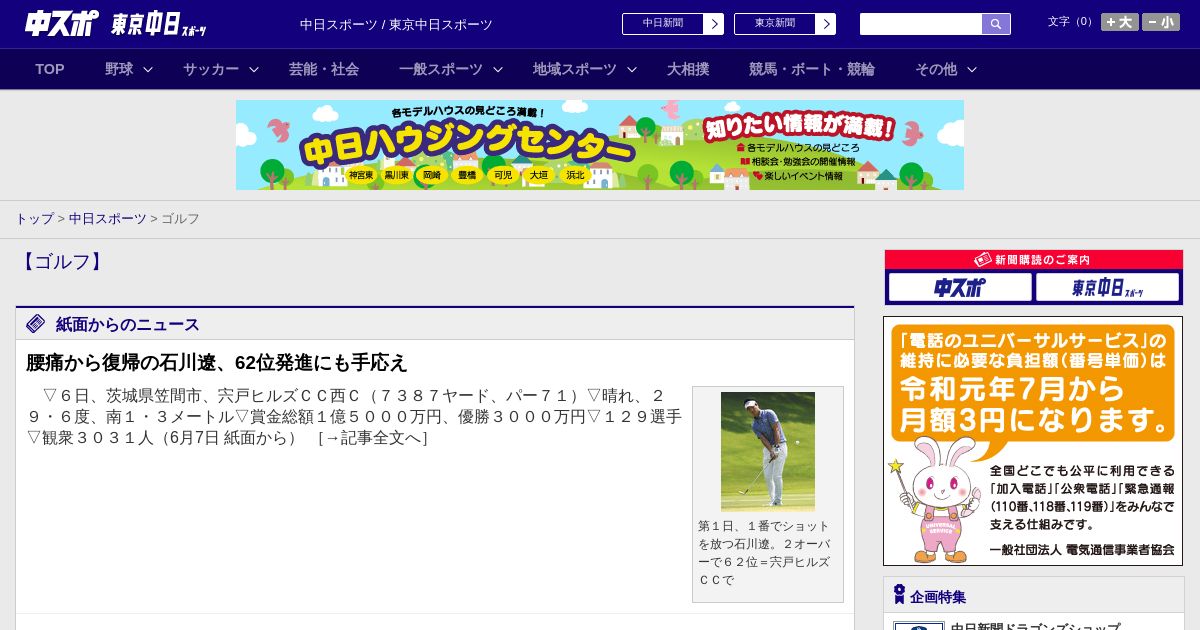This screenshot has height=630, width=1200.
Task: Click the 企画特集 ribbon icon
Action: (899, 595)
